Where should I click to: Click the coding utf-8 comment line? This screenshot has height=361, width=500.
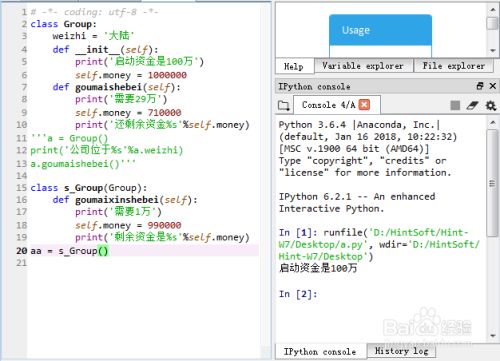[x=94, y=12]
